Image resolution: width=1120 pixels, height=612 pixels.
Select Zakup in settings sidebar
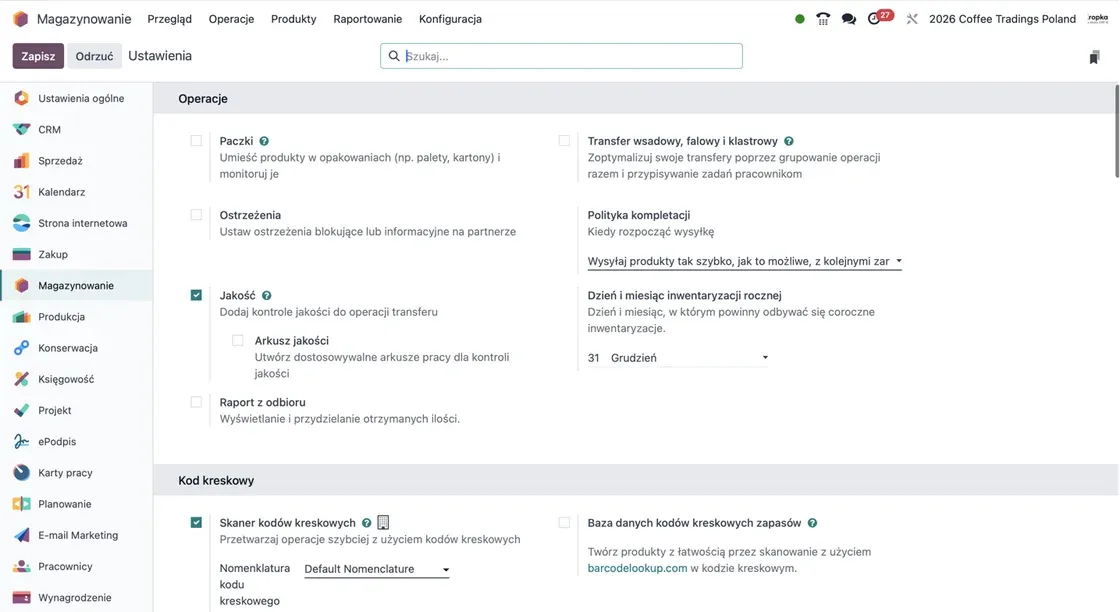(x=76, y=254)
